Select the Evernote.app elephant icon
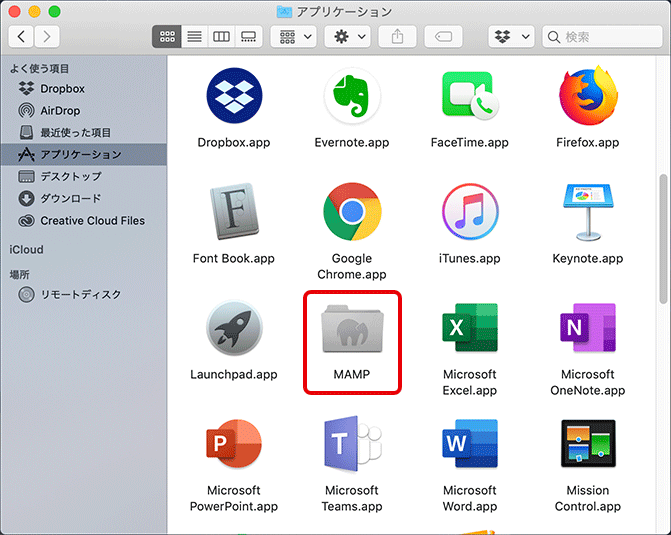This screenshot has width=671, height=535. pos(352,96)
